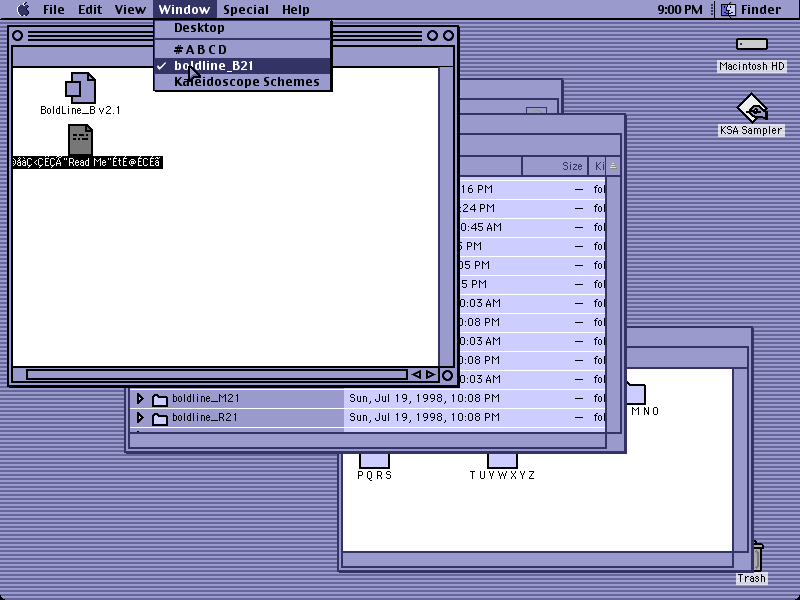The image size is (800, 600).
Task: Click close circle of boldline_B21 window
Action: pyautogui.click(x=17, y=36)
